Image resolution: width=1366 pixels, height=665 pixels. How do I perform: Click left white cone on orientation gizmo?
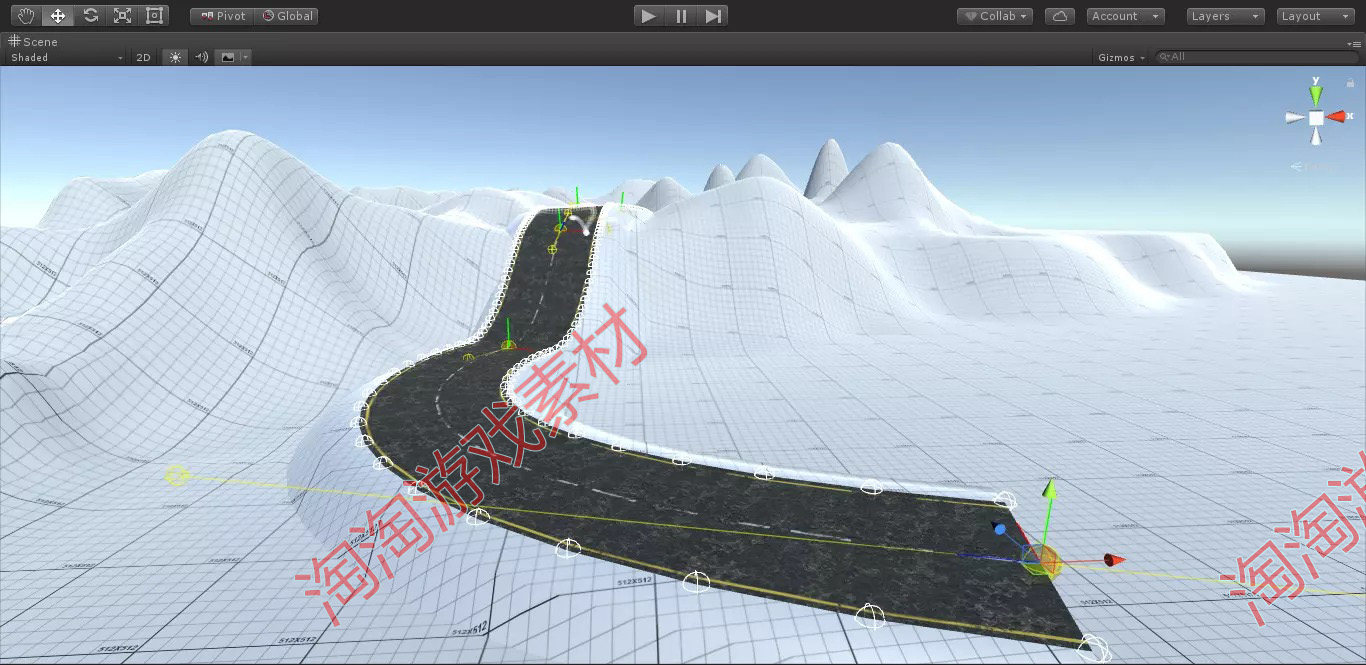click(x=1295, y=118)
